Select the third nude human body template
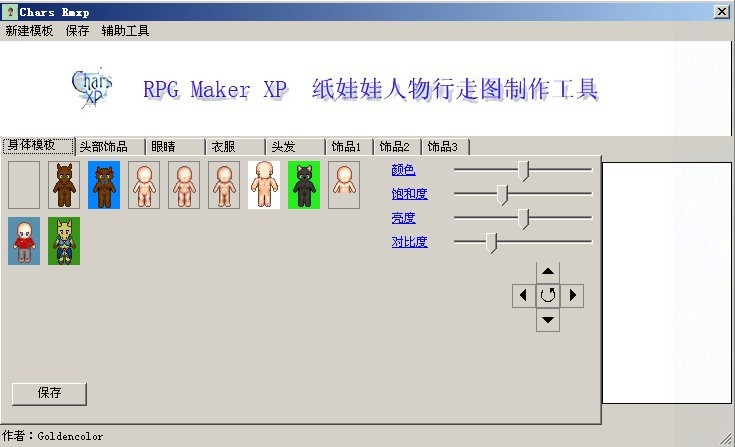The image size is (735, 447). pos(224,185)
